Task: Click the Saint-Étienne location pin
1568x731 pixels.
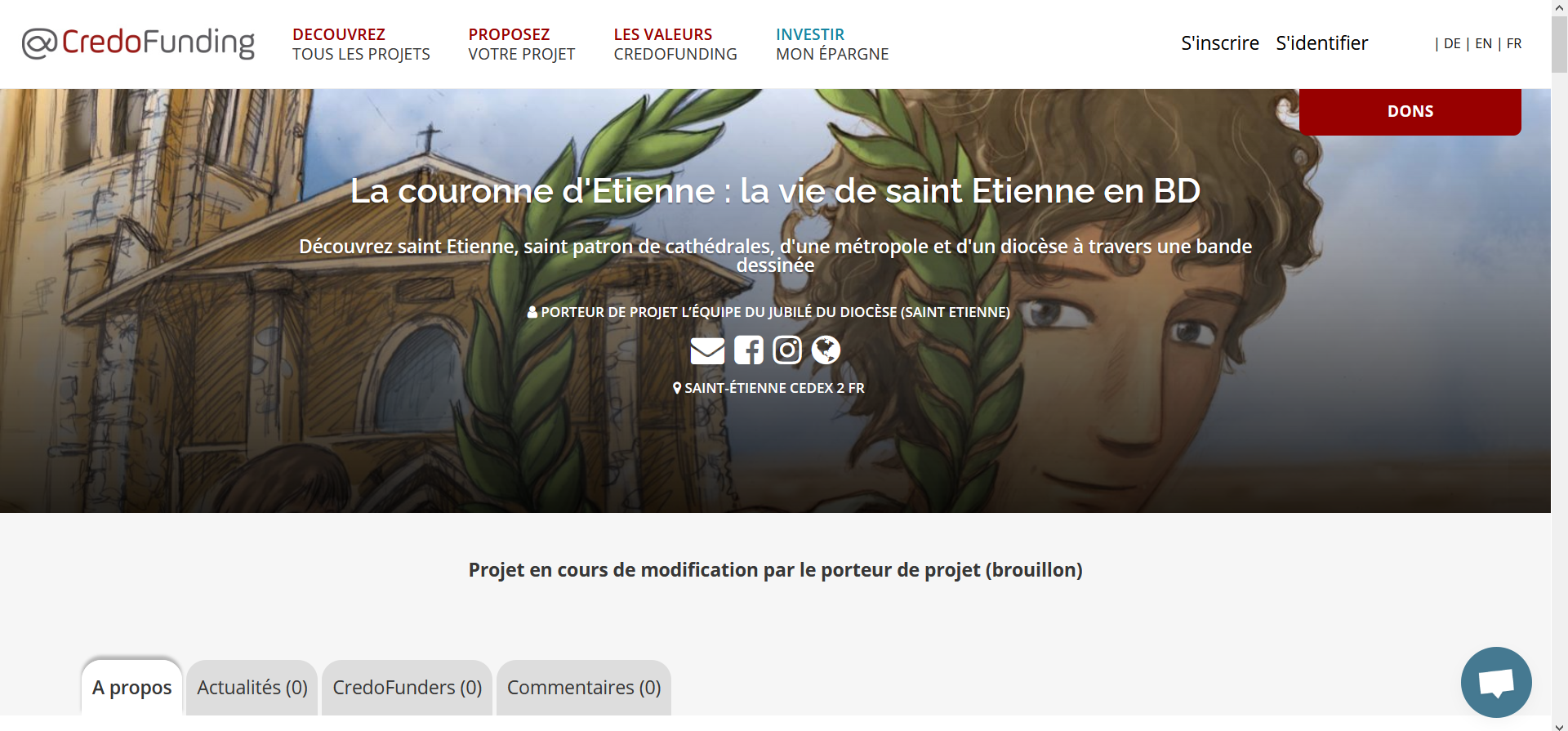Action: (x=677, y=388)
